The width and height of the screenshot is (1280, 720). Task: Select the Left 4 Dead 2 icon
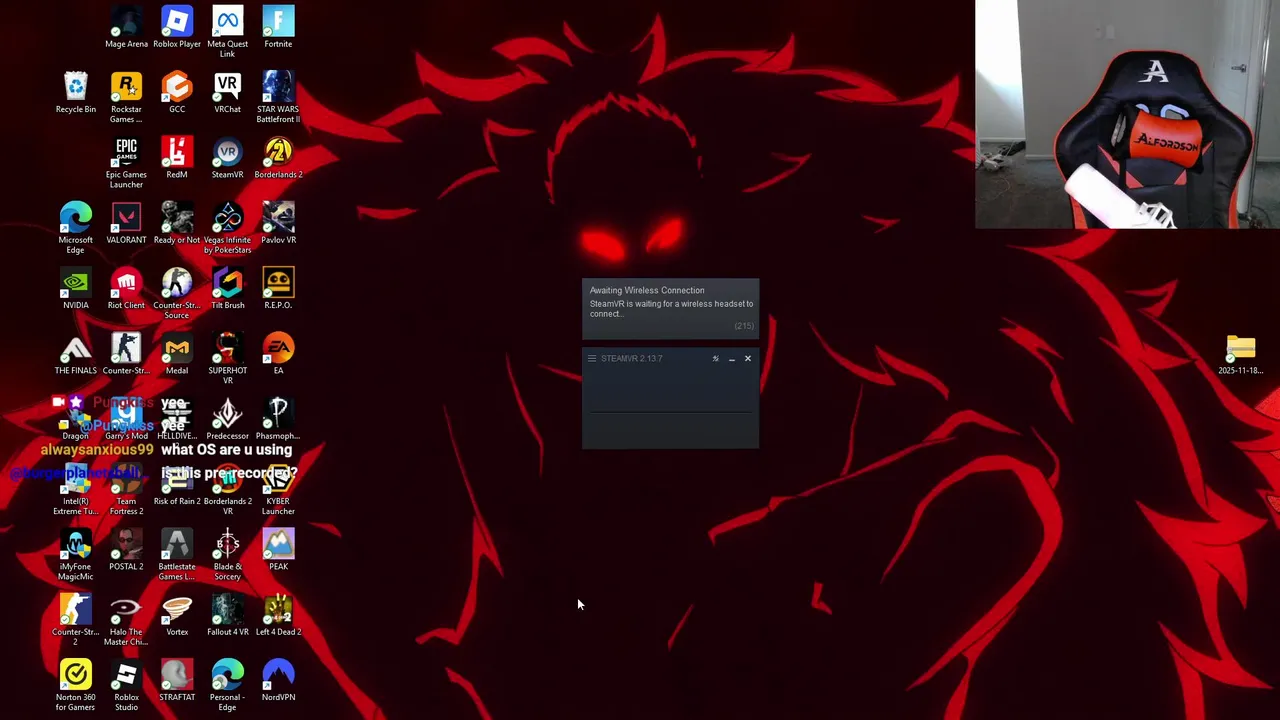278,615
